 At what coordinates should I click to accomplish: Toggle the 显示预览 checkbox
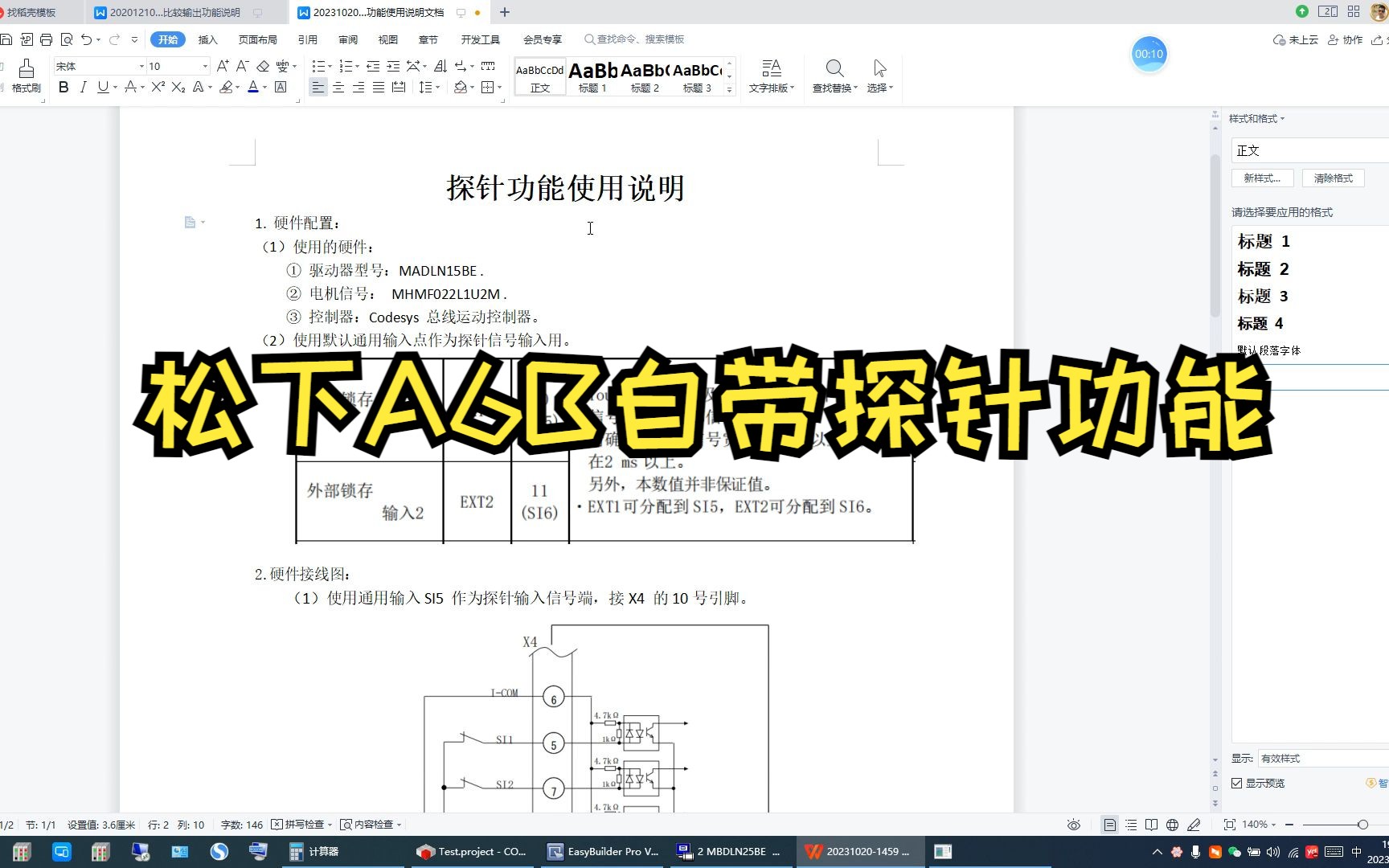(x=1237, y=783)
